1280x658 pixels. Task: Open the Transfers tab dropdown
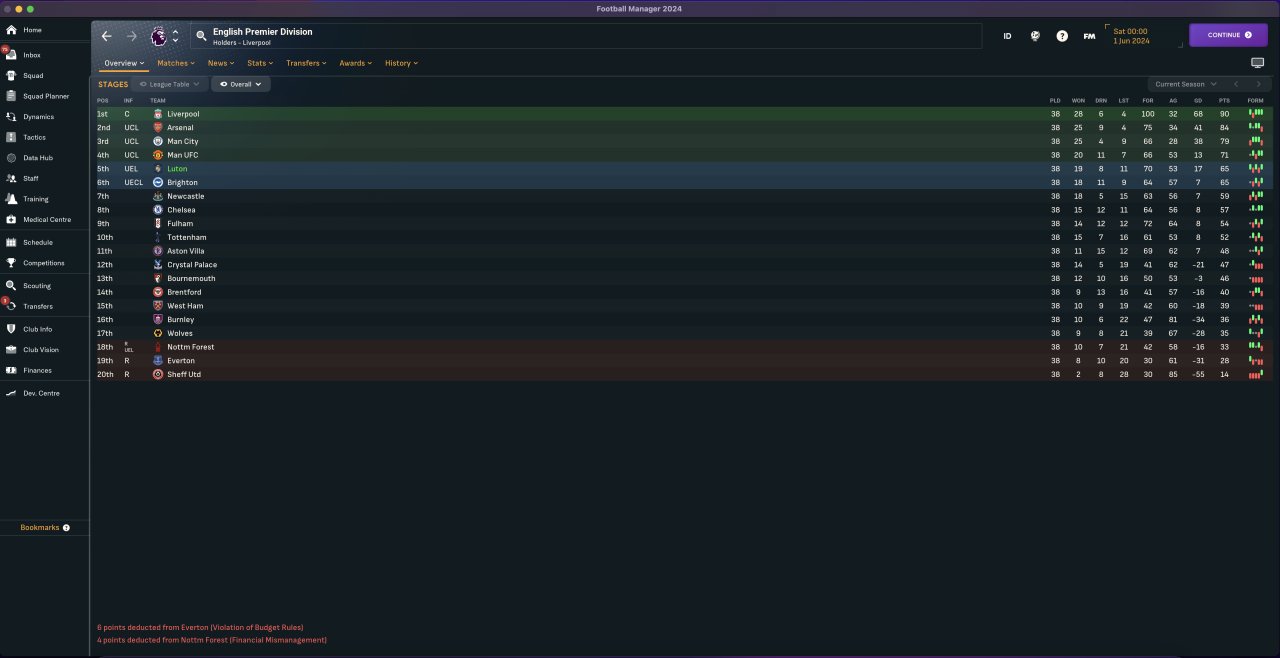click(x=306, y=63)
